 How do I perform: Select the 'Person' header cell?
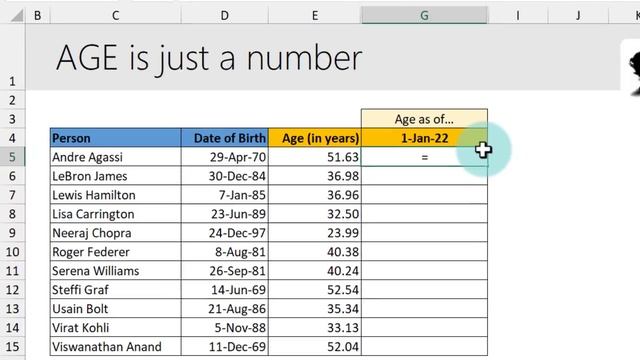coord(116,138)
